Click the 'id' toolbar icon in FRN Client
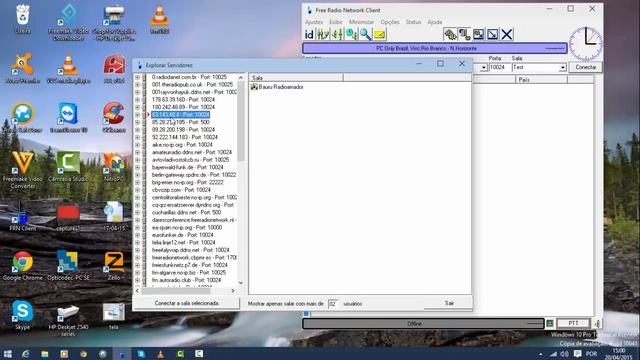The width and height of the screenshot is (640, 360). (309, 35)
